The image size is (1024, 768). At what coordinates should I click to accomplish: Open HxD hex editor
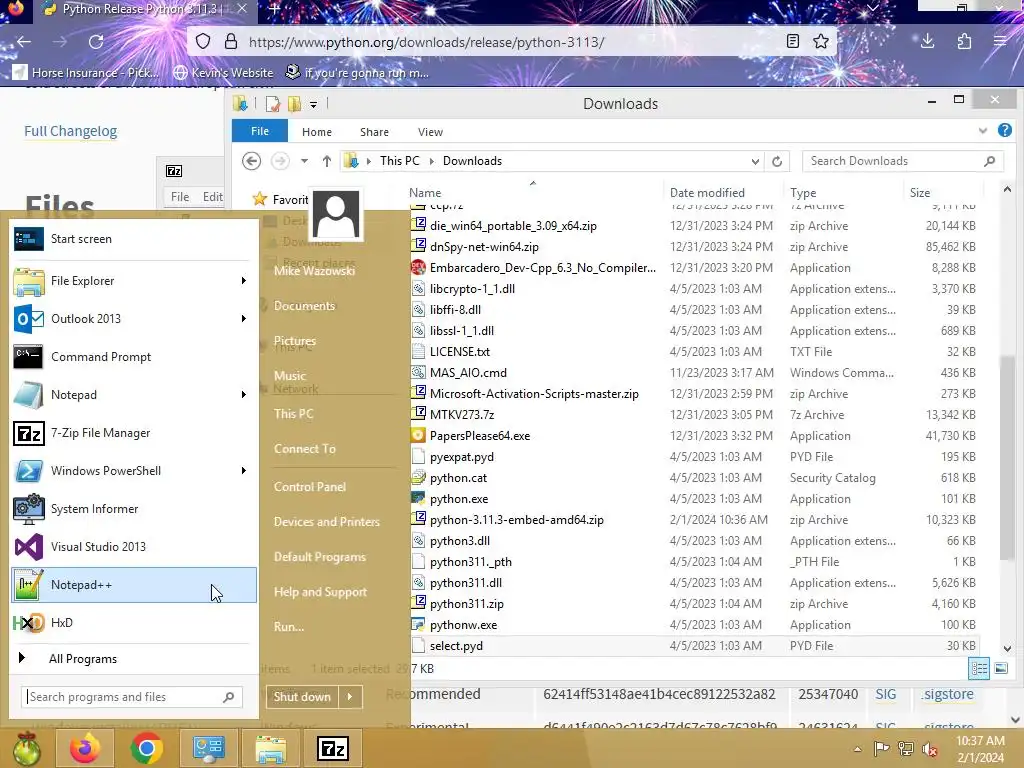133,623
